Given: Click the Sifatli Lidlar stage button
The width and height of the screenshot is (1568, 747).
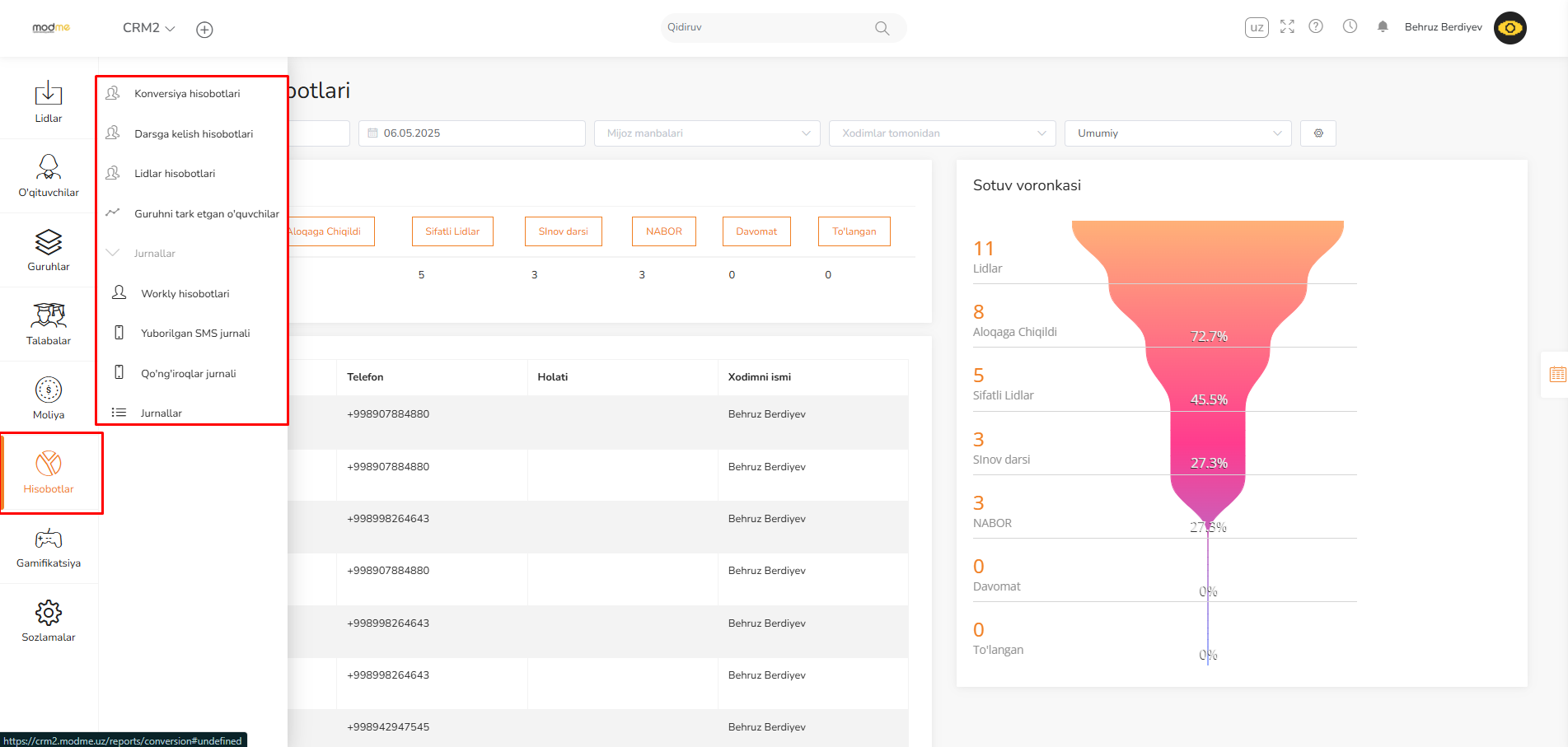Looking at the screenshot, I should (x=452, y=231).
